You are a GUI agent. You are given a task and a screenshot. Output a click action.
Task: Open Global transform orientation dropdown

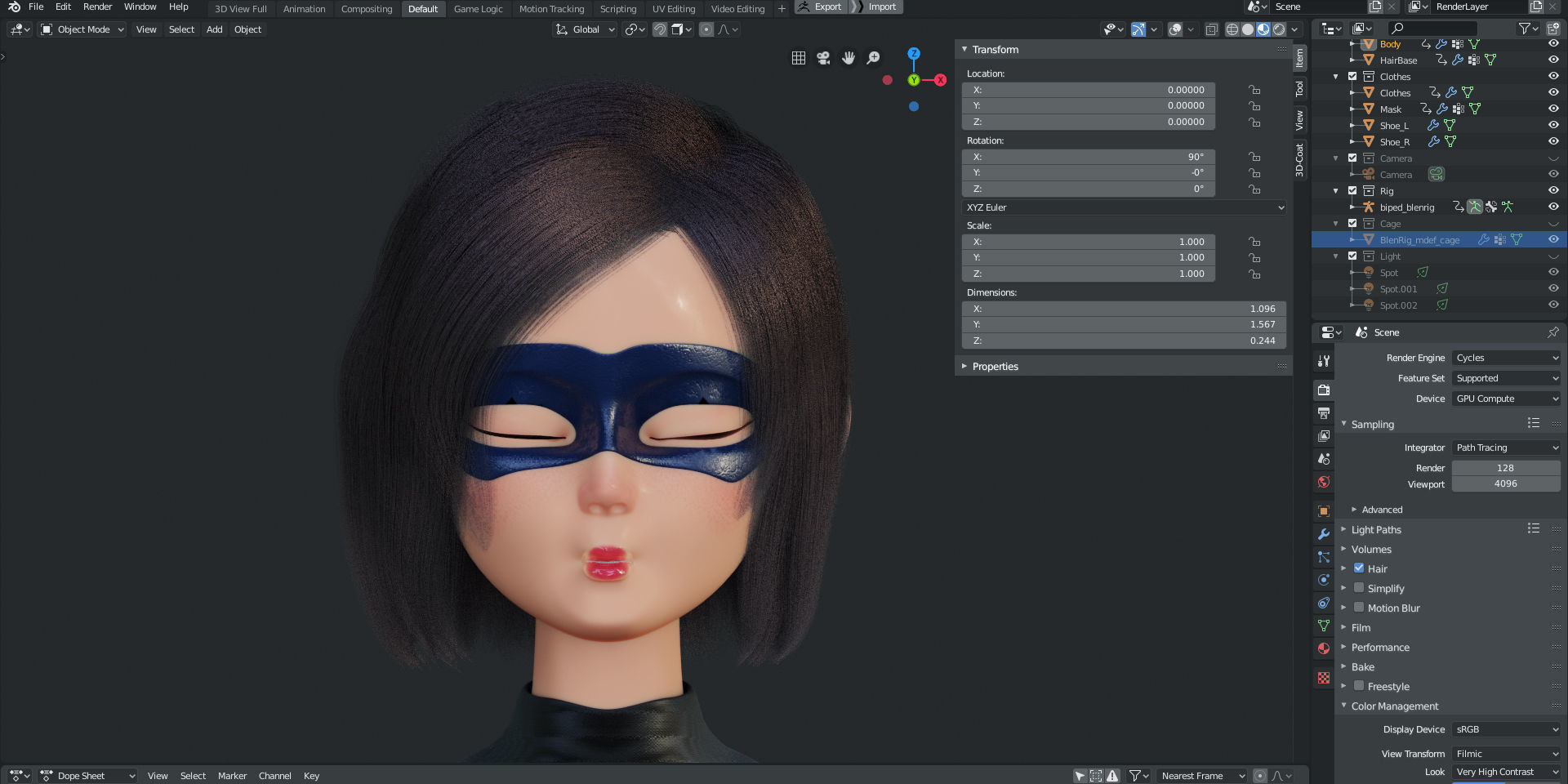pyautogui.click(x=585, y=29)
